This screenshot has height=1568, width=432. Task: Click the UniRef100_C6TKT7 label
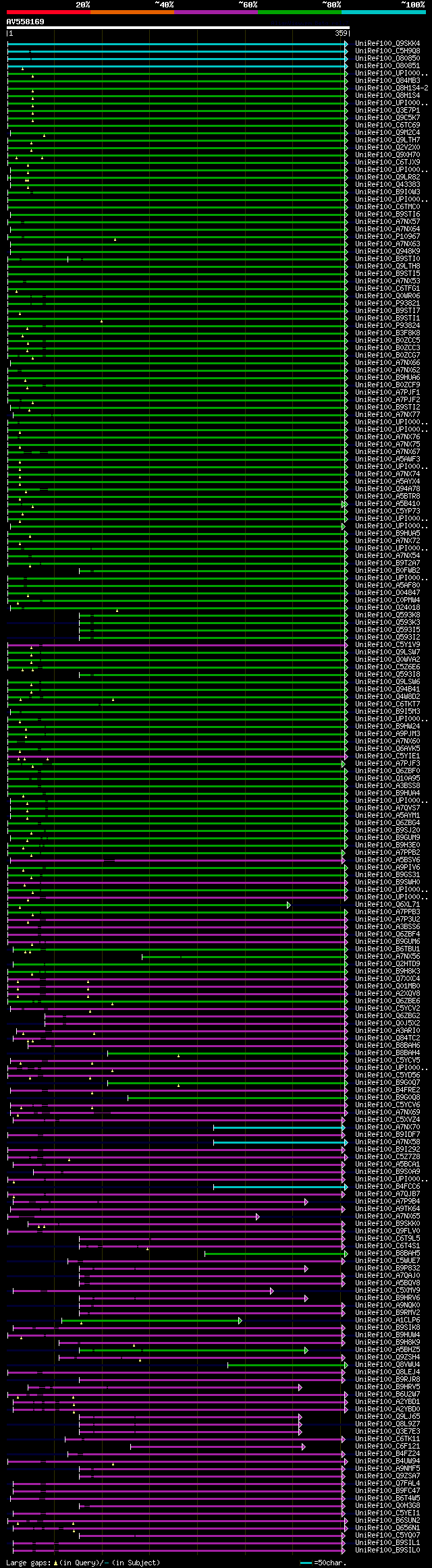[387, 704]
